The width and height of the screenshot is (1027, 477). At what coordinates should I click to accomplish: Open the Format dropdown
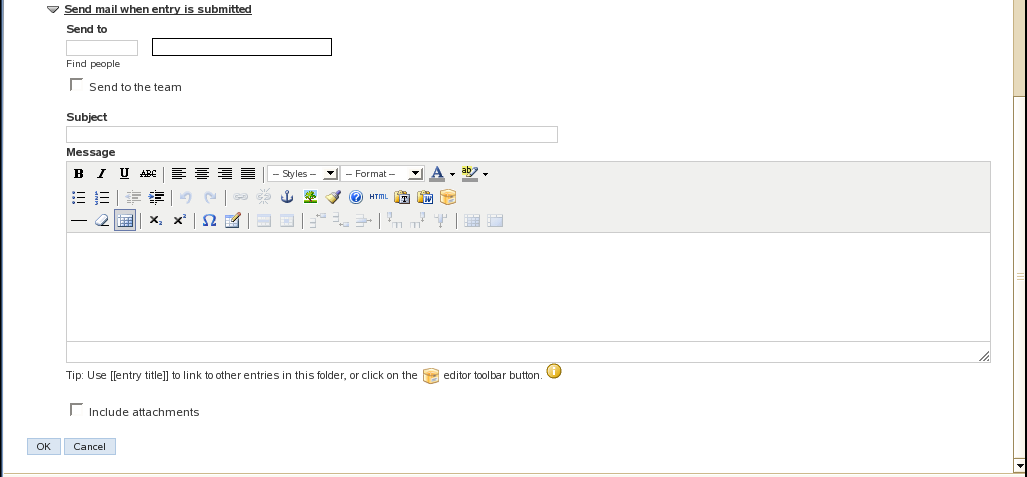pos(383,174)
